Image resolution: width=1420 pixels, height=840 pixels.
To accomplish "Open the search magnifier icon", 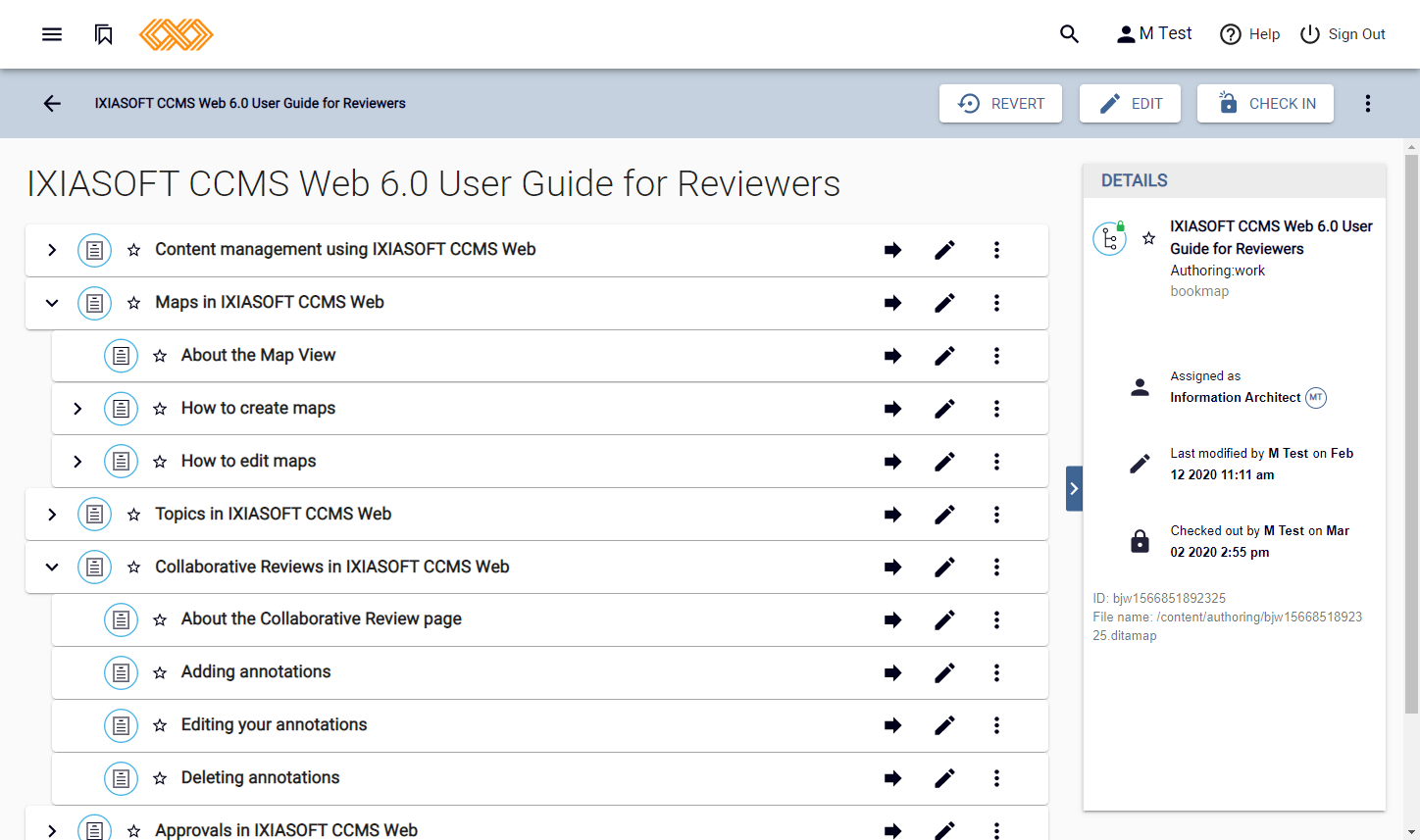I will [1069, 34].
